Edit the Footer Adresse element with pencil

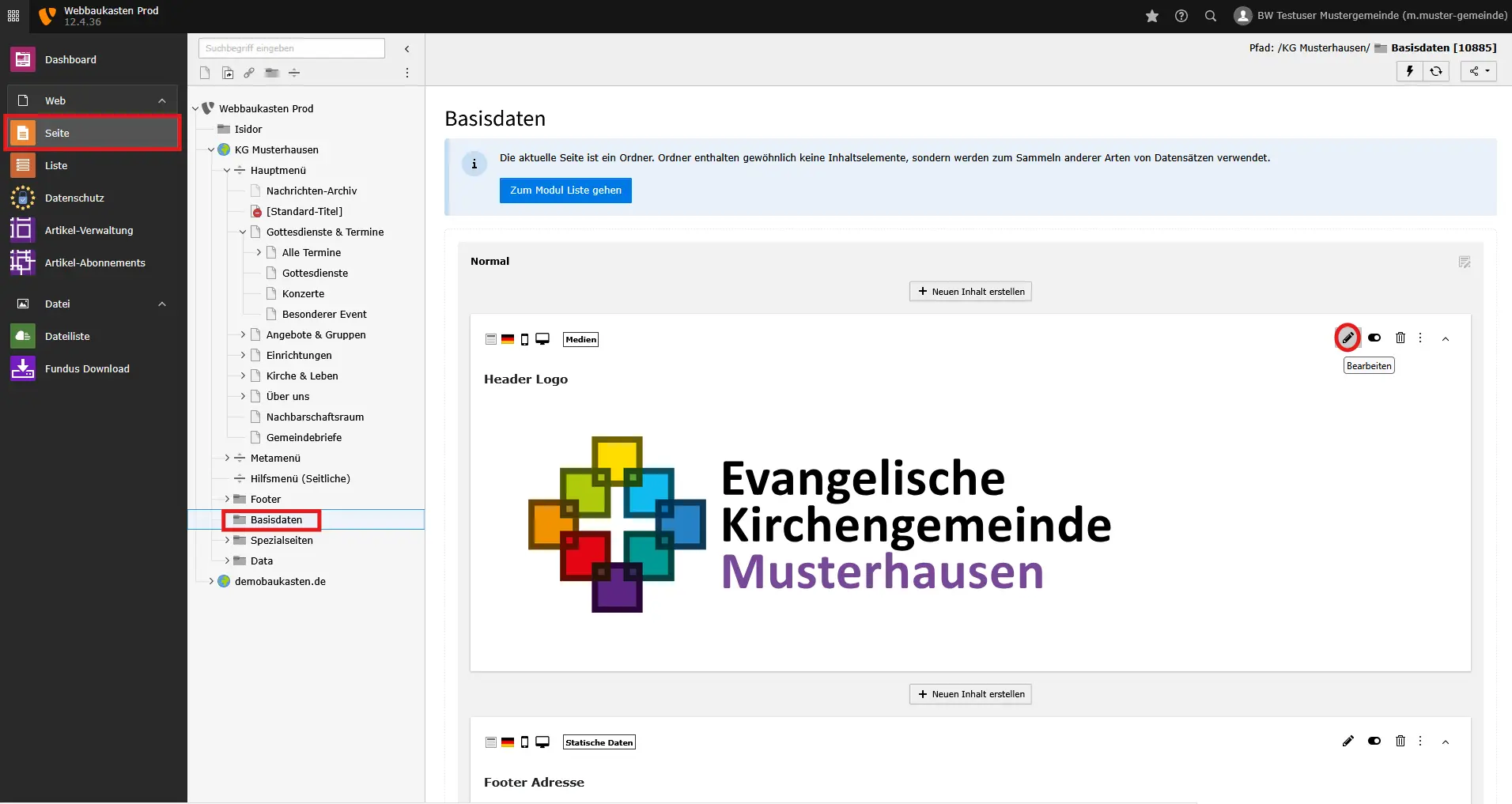pos(1348,742)
